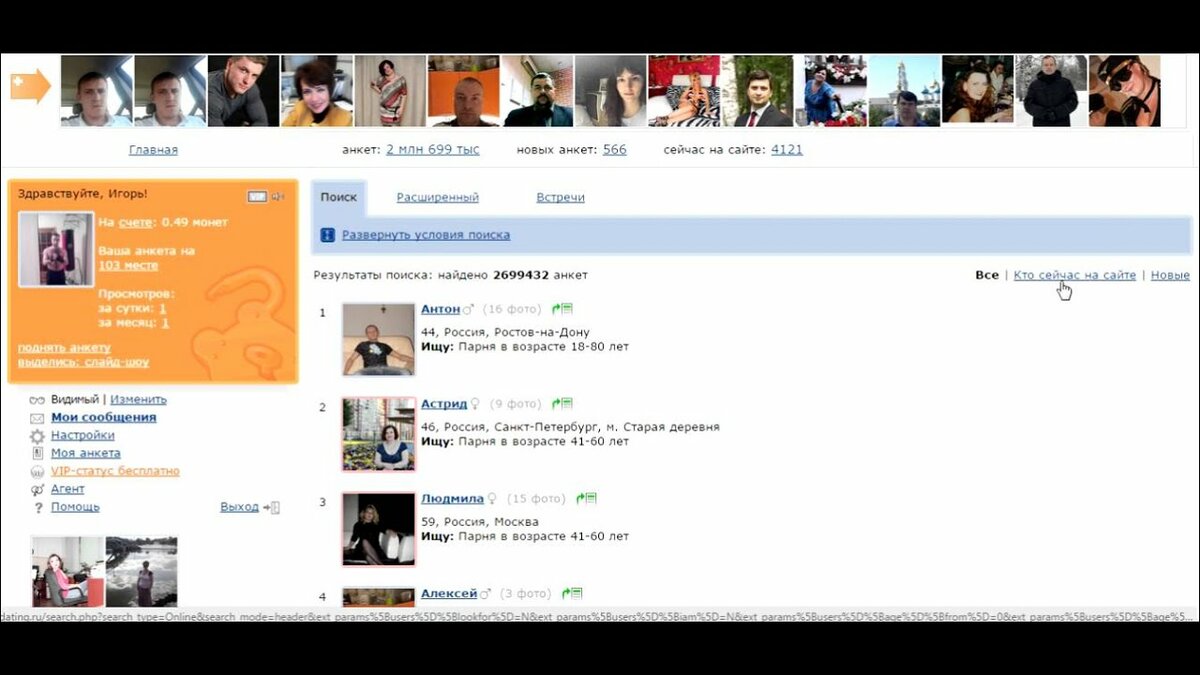
Task: Click the 103 месте ranking link
Action: (128, 266)
